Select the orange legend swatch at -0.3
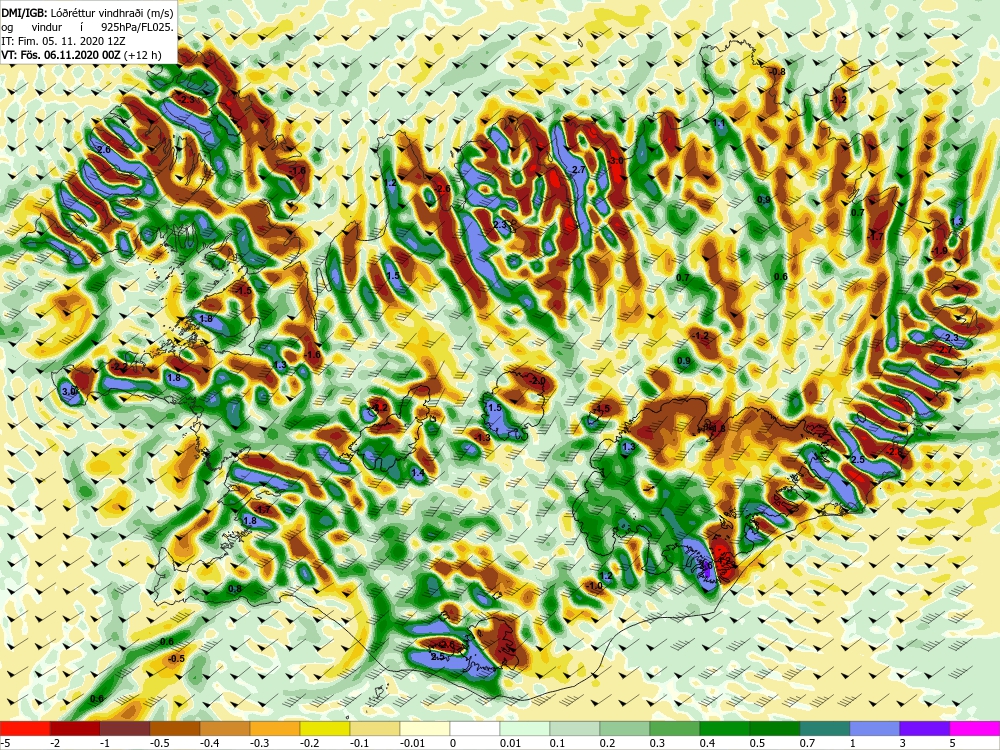 pos(275,728)
